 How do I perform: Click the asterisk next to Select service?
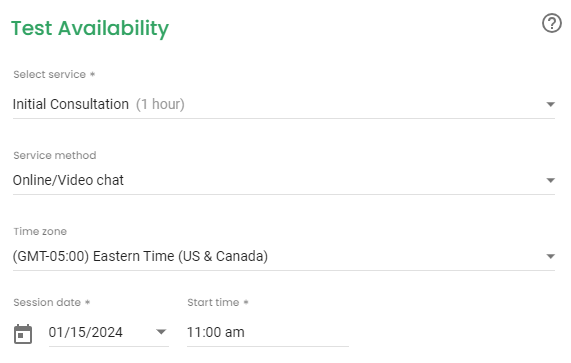[92, 74]
